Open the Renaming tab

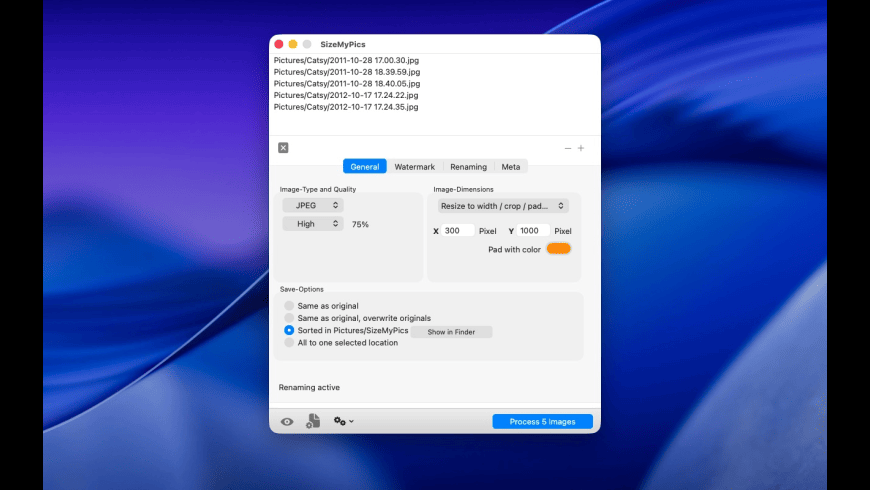468,166
